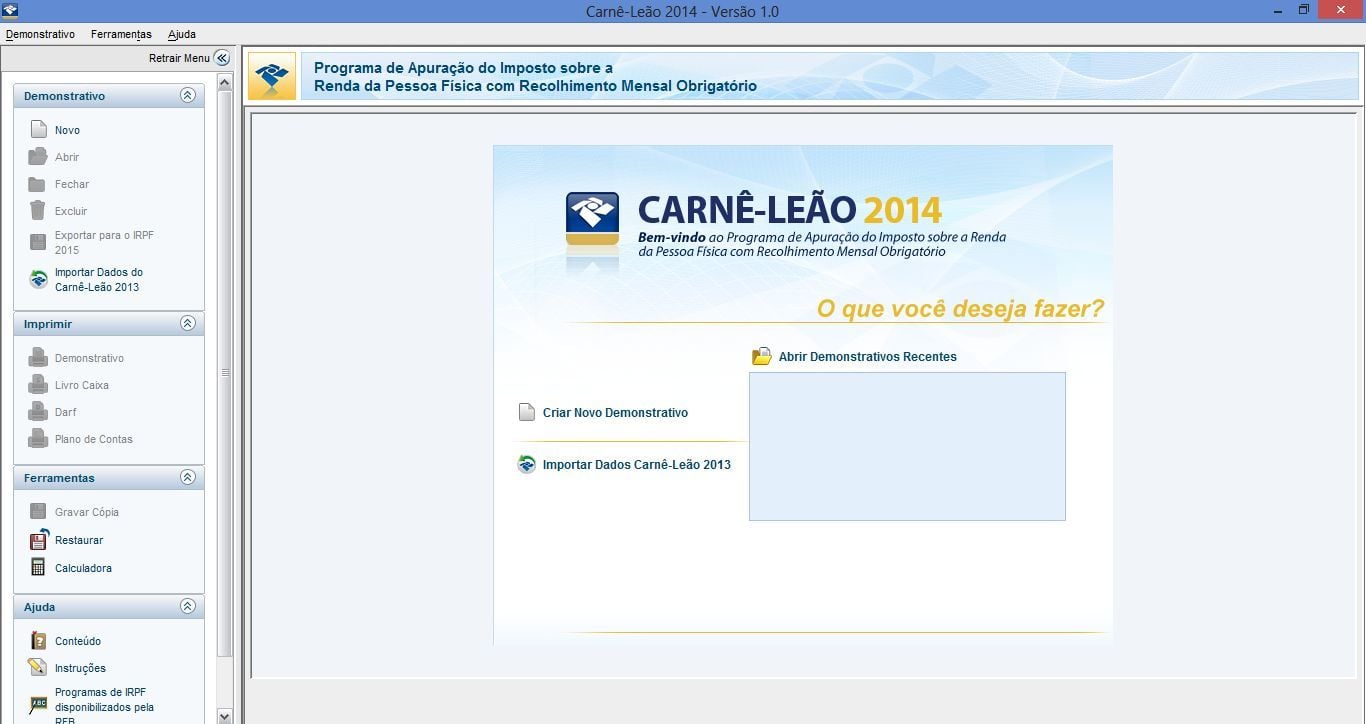The width and height of the screenshot is (1366, 724).
Task: Click the Abrir Demonstrativos Recentes heading
Action: click(x=868, y=356)
